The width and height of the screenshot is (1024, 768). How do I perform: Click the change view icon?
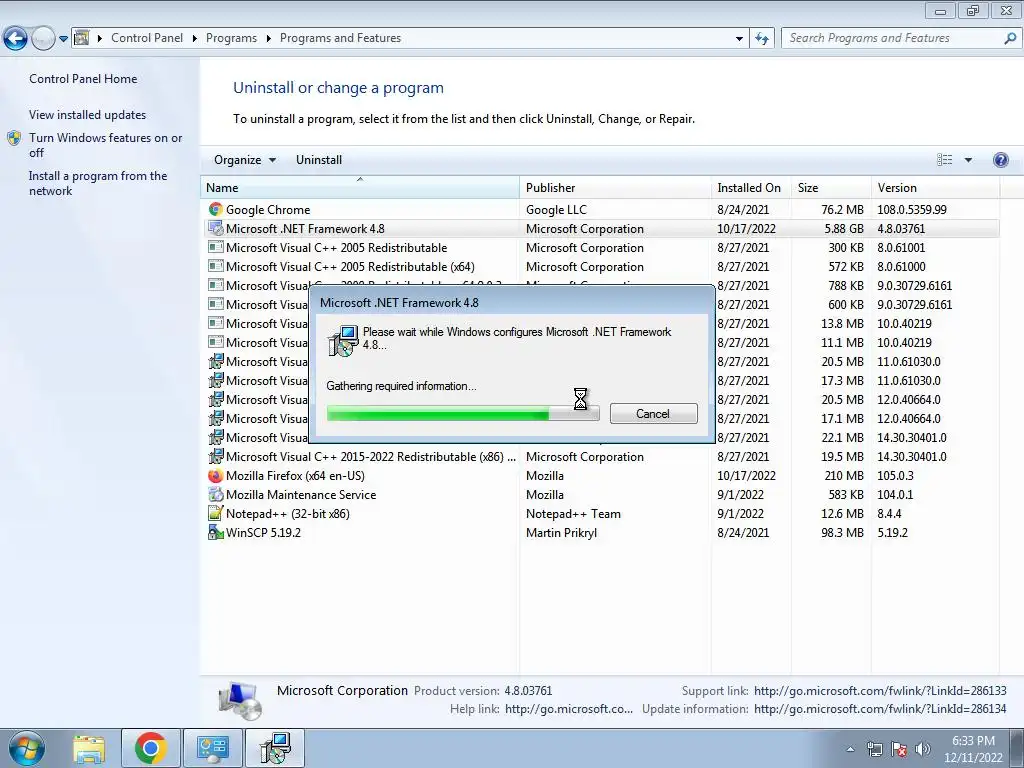pyautogui.click(x=944, y=160)
